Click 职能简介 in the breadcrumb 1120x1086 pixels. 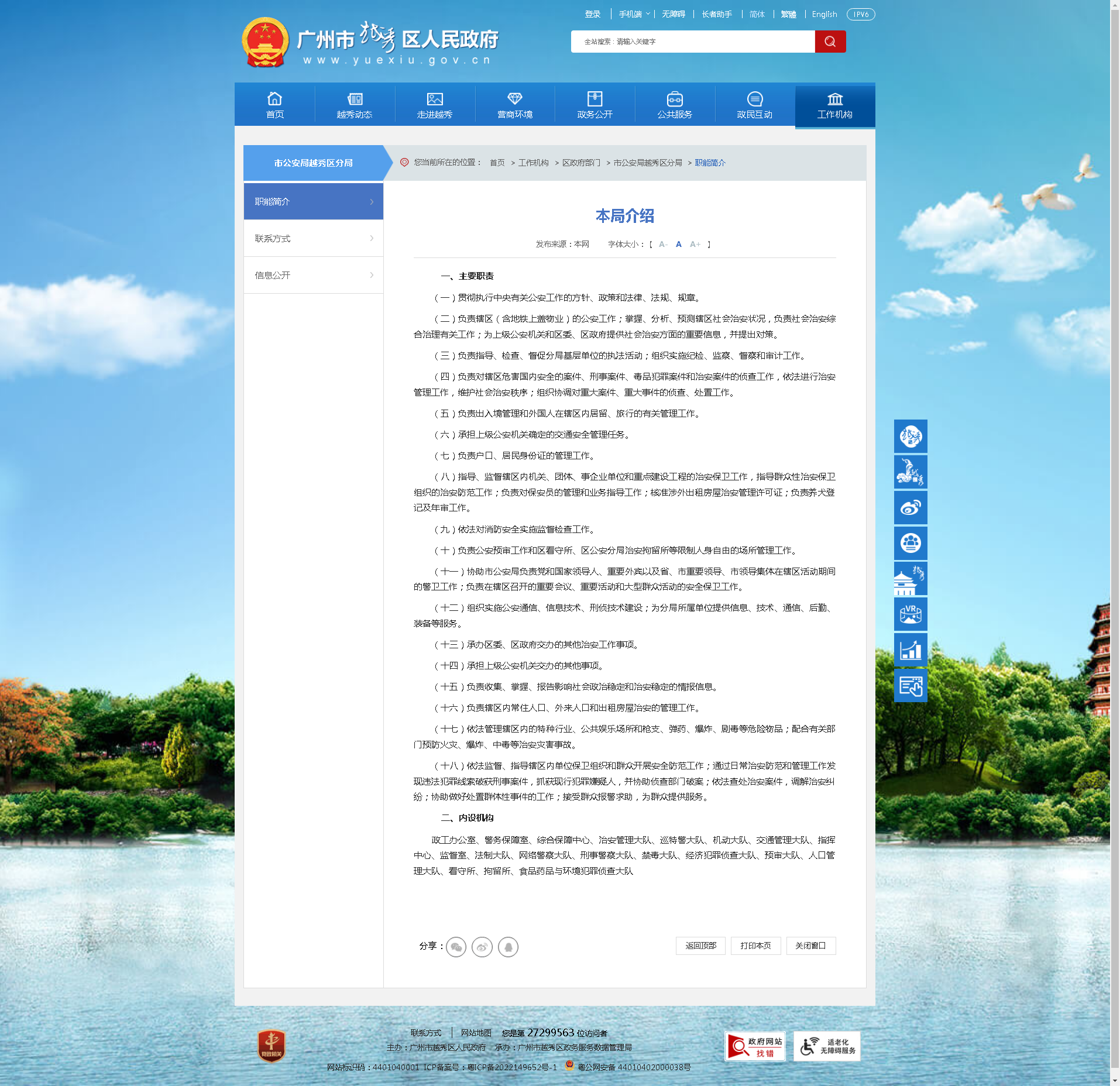click(x=710, y=163)
